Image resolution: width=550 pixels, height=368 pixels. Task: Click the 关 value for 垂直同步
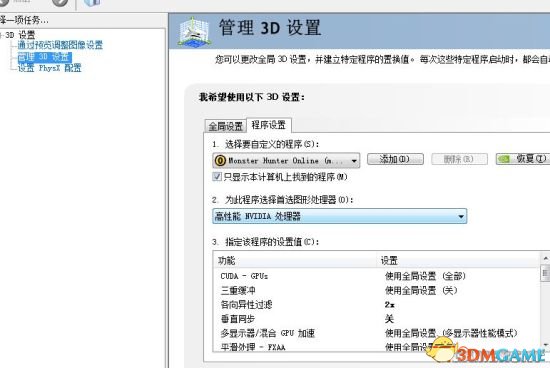pos(389,319)
